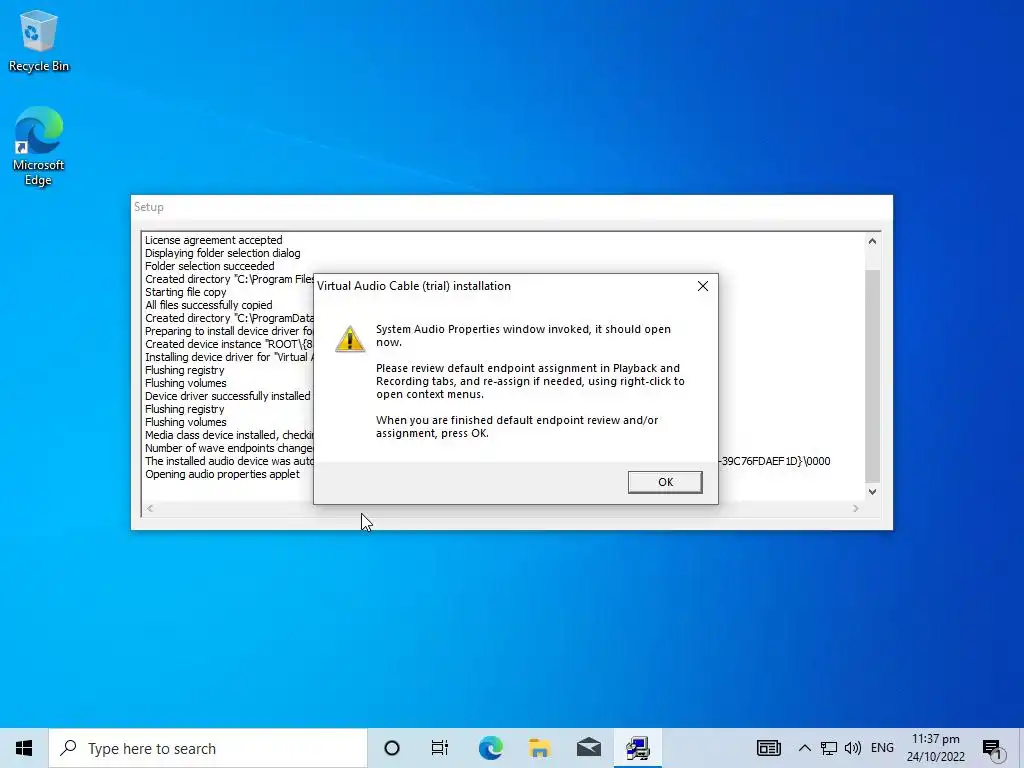The width and height of the screenshot is (1024, 768).
Task: Open the Windows Start menu
Action: (x=24, y=748)
